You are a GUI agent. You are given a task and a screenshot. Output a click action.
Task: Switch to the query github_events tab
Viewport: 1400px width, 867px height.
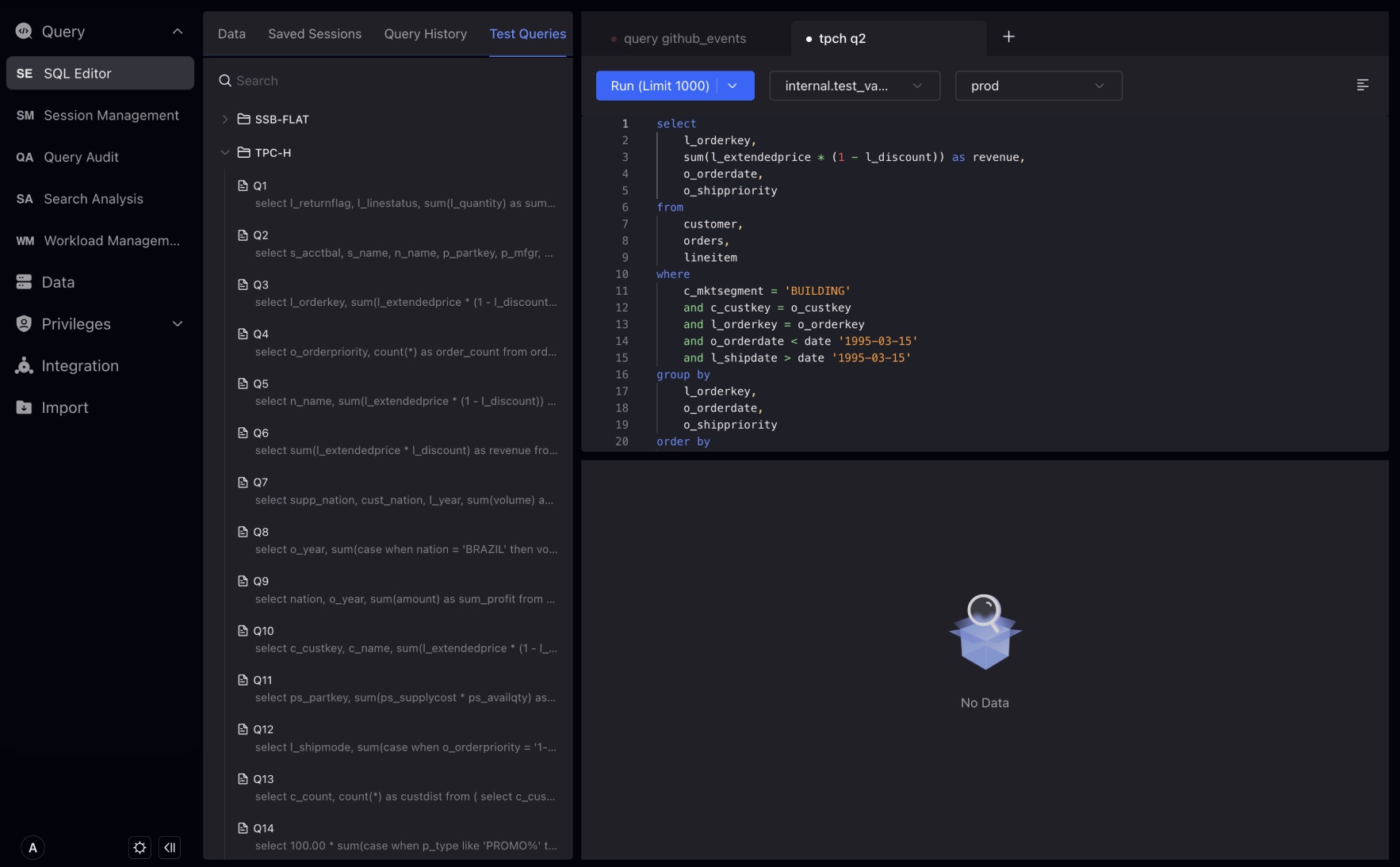pyautogui.click(x=684, y=38)
